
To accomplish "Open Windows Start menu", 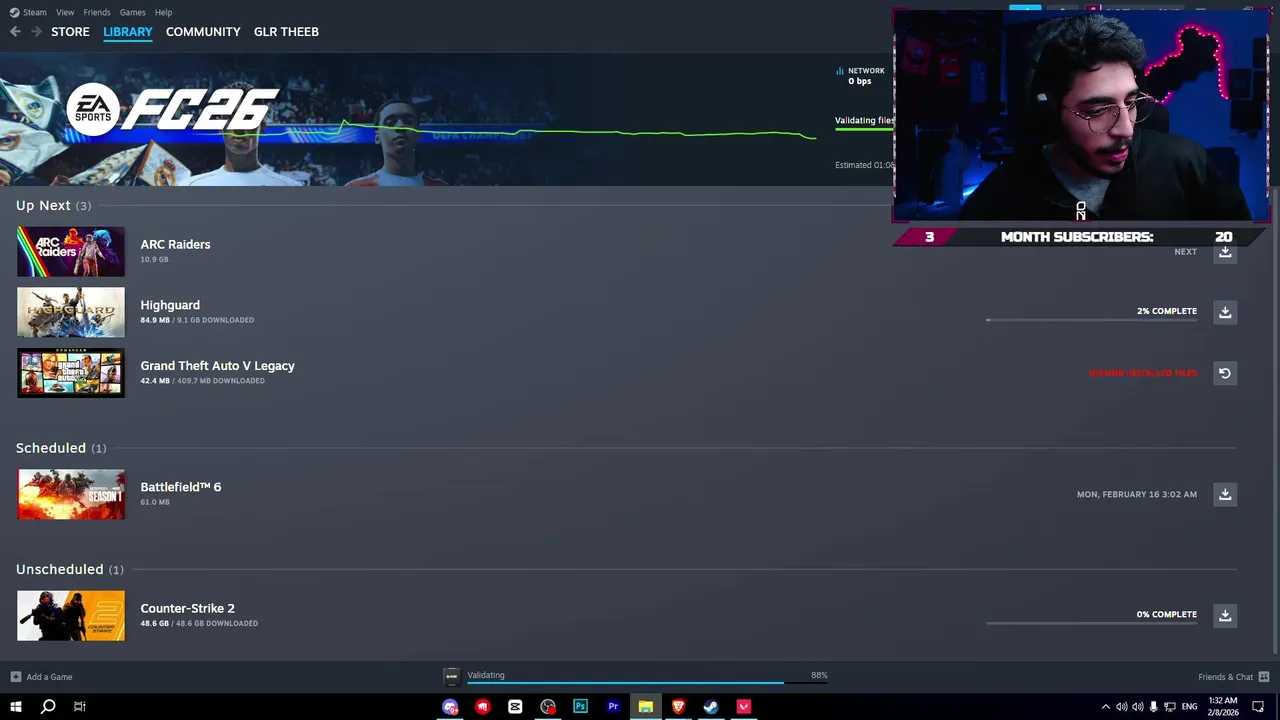I will (15, 707).
